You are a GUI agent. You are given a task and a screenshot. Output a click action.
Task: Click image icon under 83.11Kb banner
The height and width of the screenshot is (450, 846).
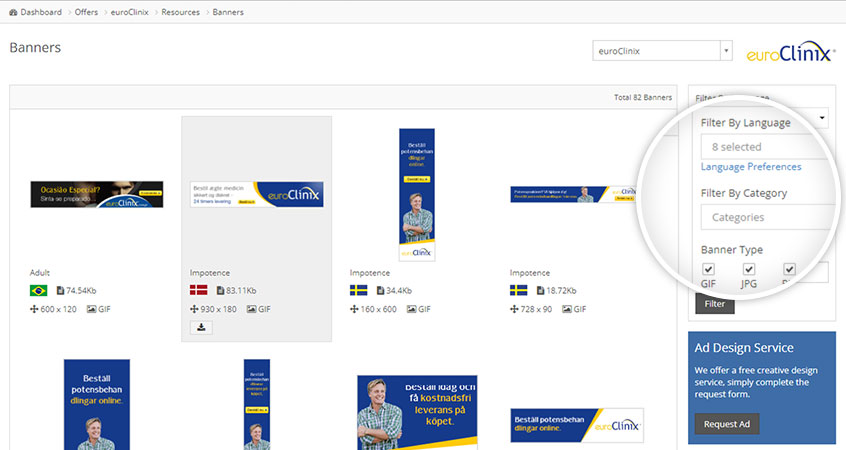click(x=251, y=309)
